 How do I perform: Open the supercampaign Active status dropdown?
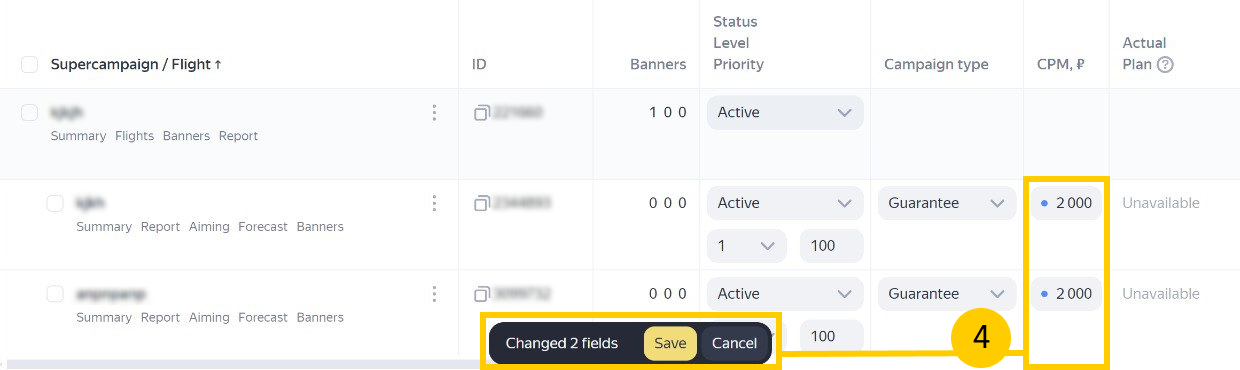(x=785, y=112)
